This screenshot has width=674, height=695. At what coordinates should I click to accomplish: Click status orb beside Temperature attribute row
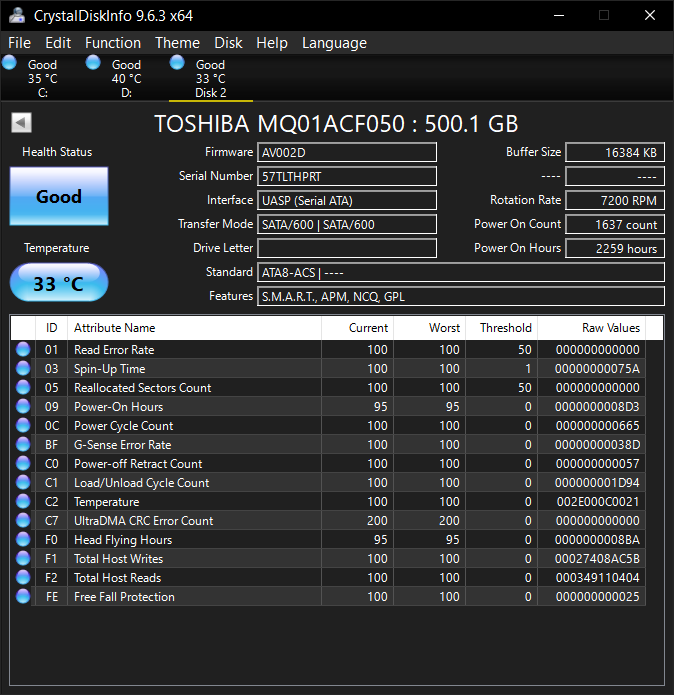[x=23, y=501]
